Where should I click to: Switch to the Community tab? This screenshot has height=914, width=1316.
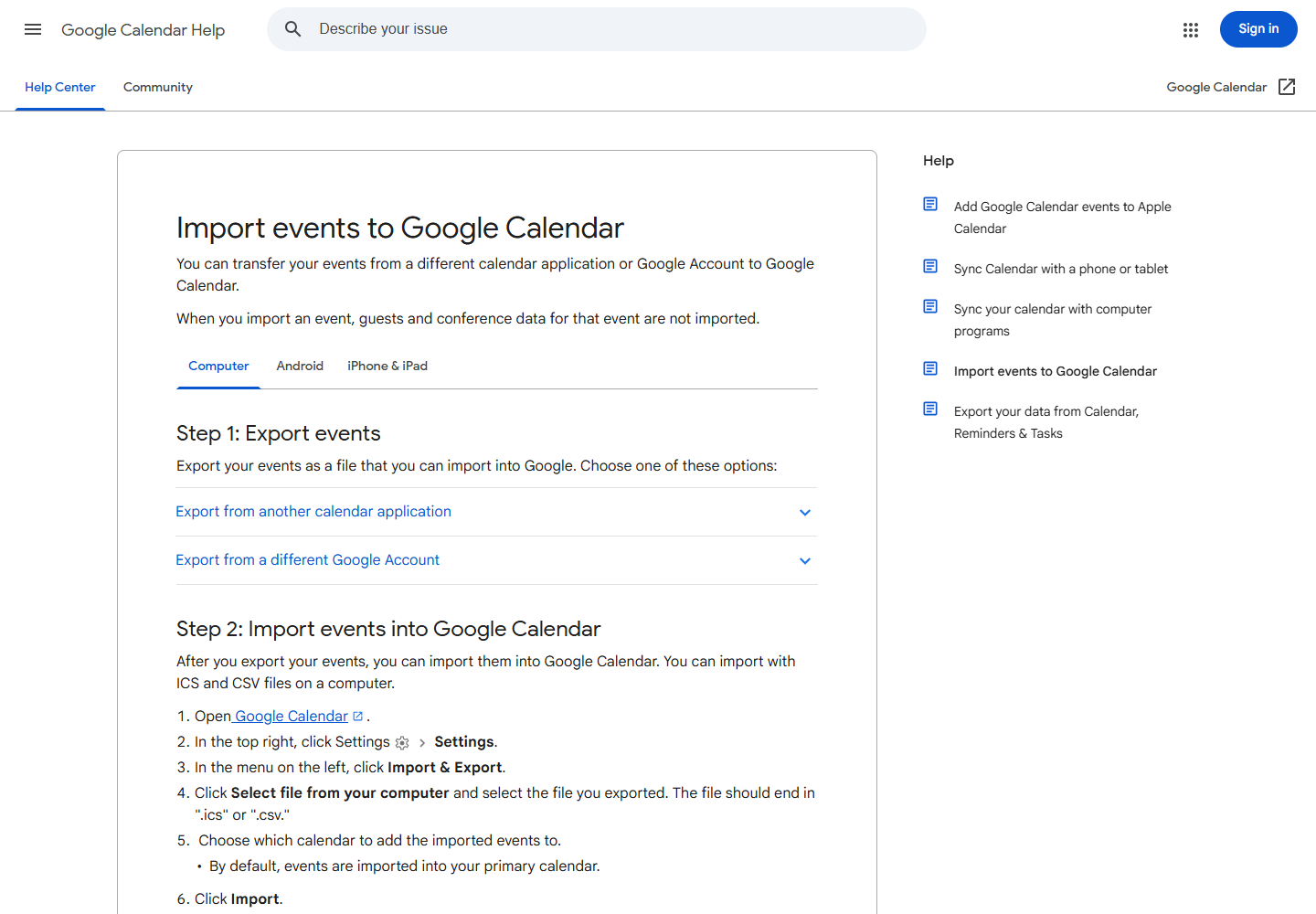coord(158,88)
